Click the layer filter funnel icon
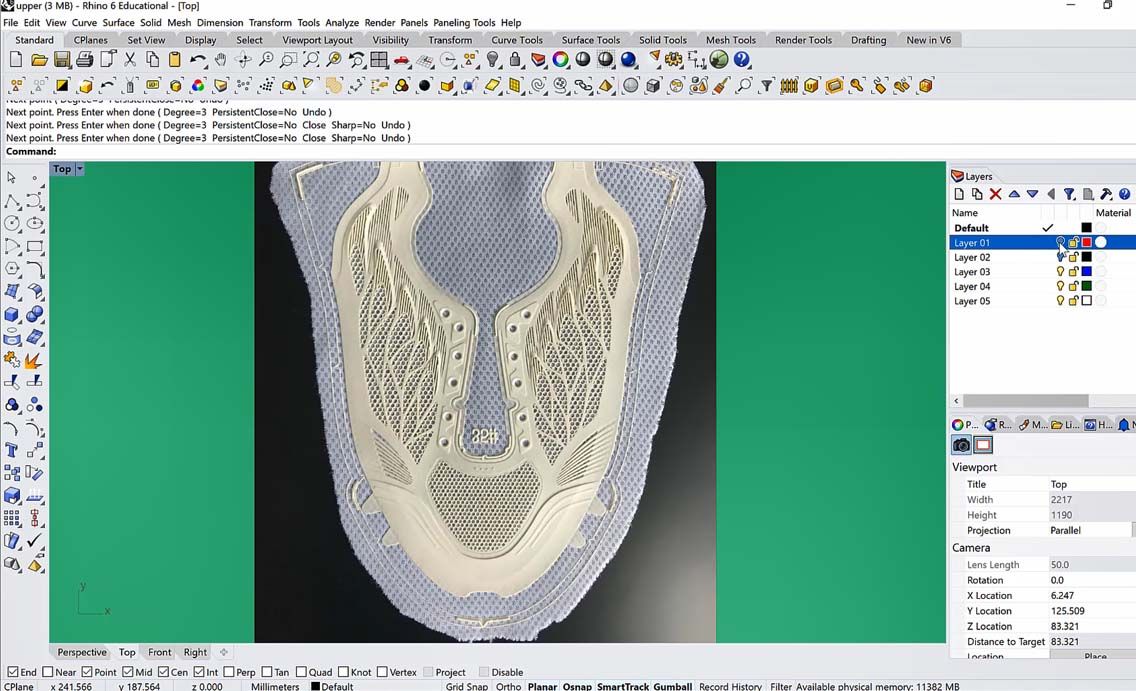1136x691 pixels. pyautogui.click(x=1069, y=194)
